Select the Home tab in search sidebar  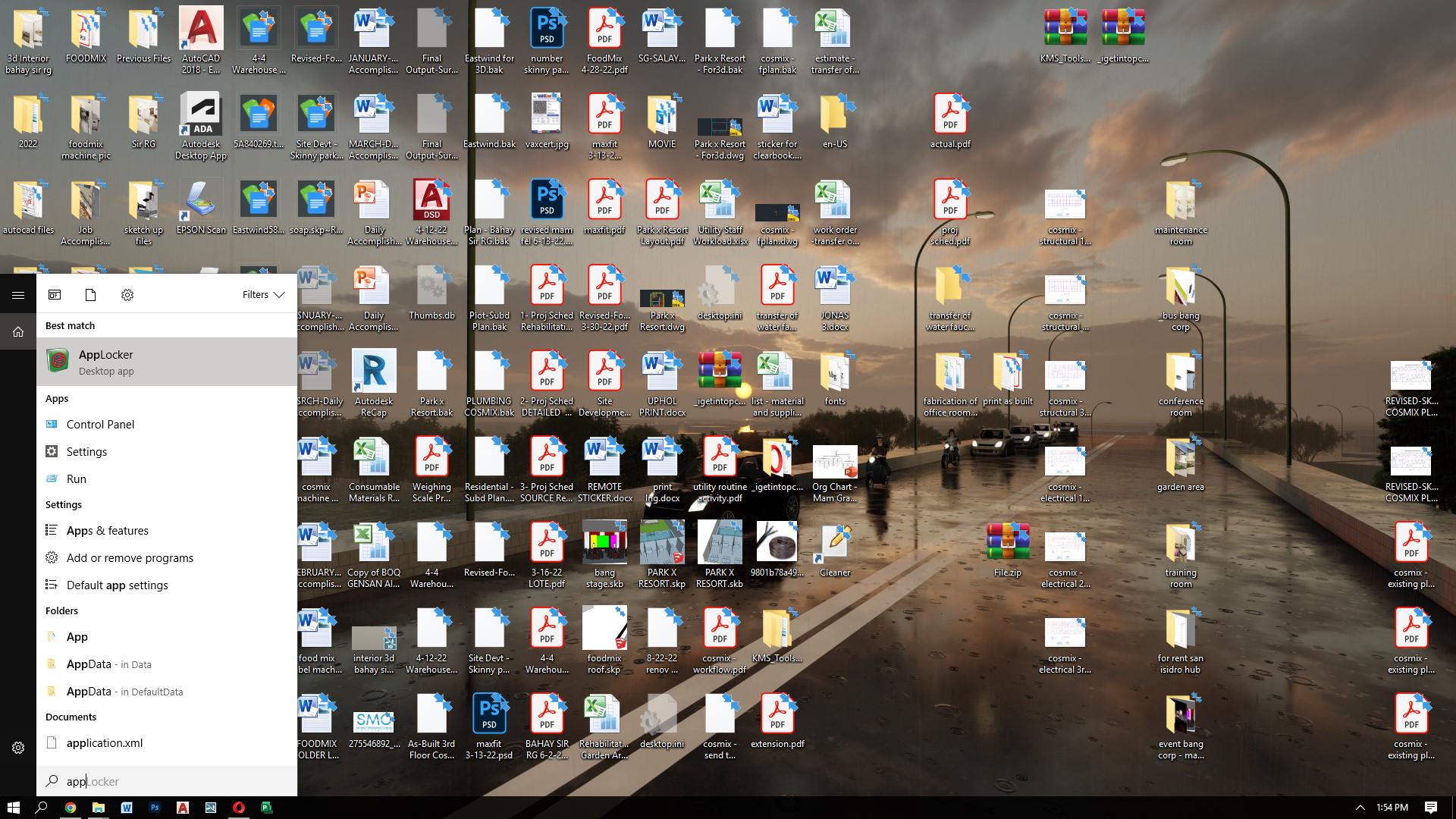18,331
